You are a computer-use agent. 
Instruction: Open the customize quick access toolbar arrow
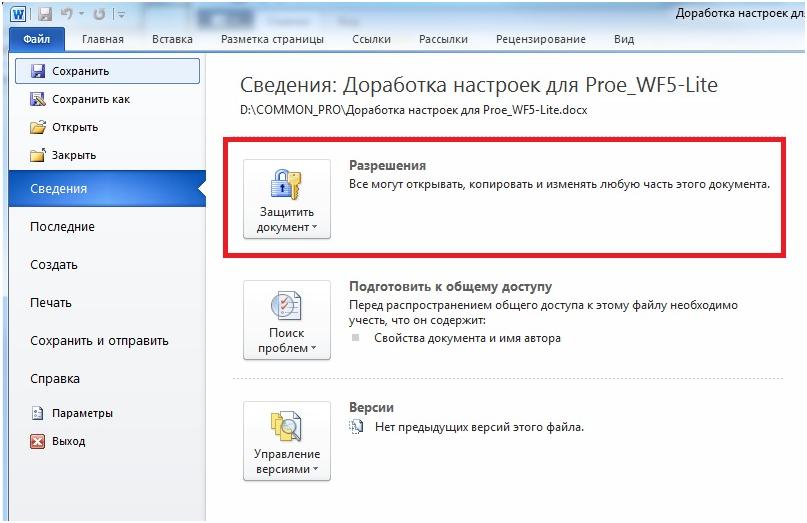point(121,14)
